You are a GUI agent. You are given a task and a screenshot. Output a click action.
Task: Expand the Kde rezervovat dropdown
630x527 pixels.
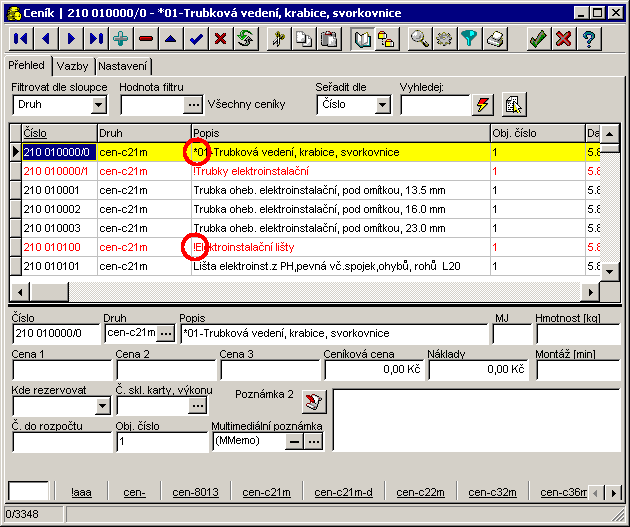pos(103,405)
